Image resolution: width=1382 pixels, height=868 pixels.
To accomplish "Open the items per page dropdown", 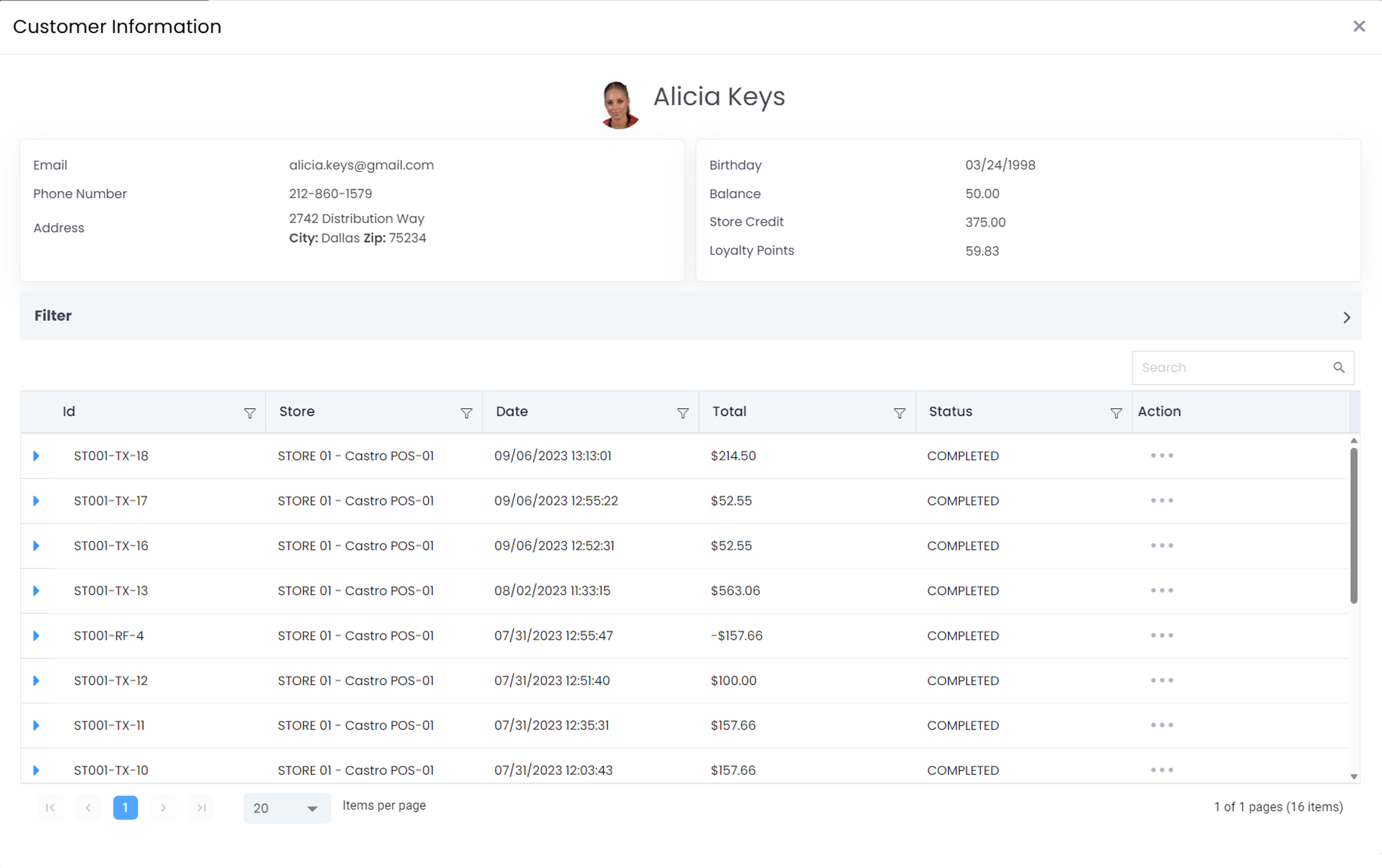I will (287, 808).
